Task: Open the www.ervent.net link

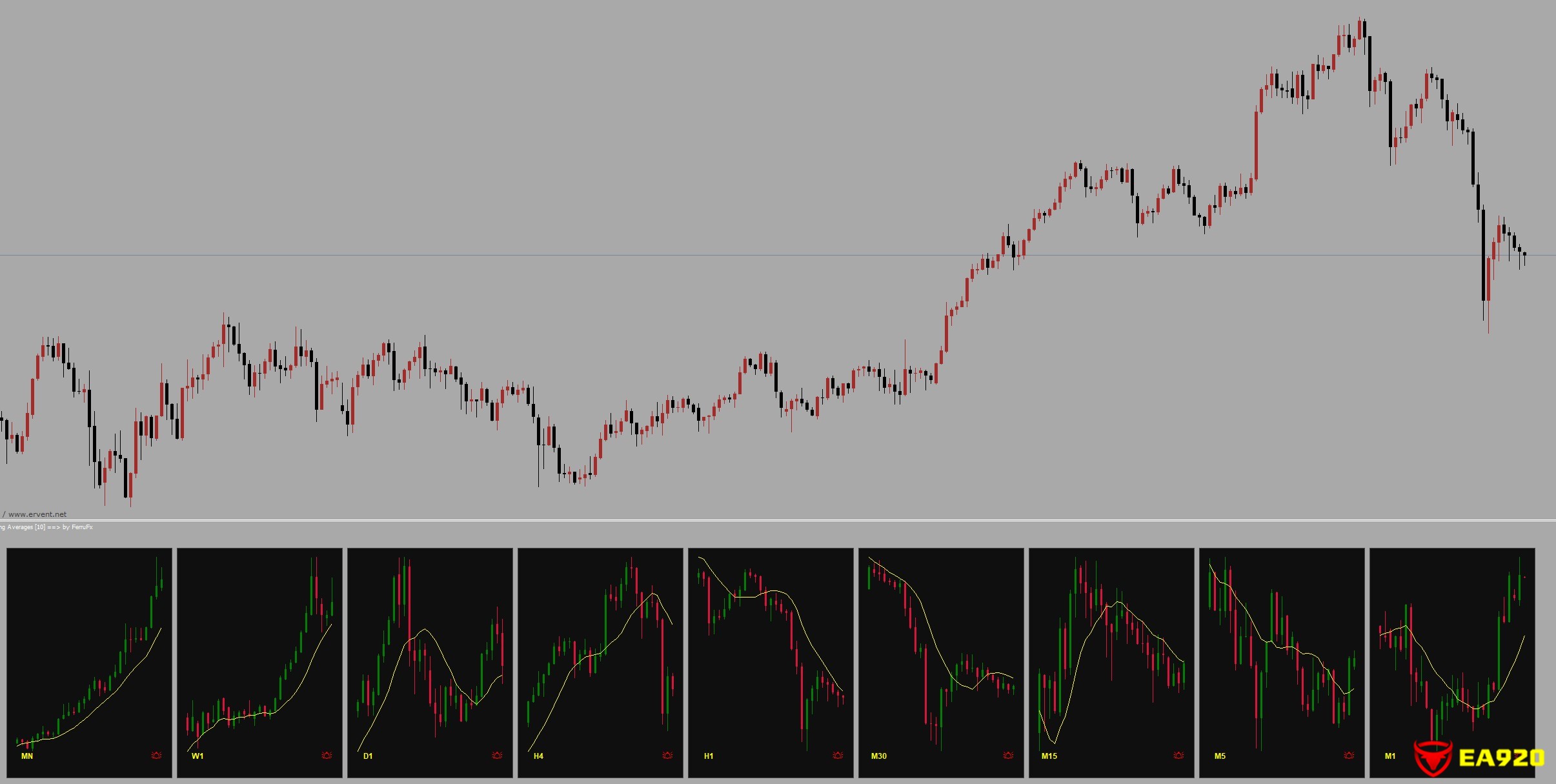Action: (x=37, y=514)
